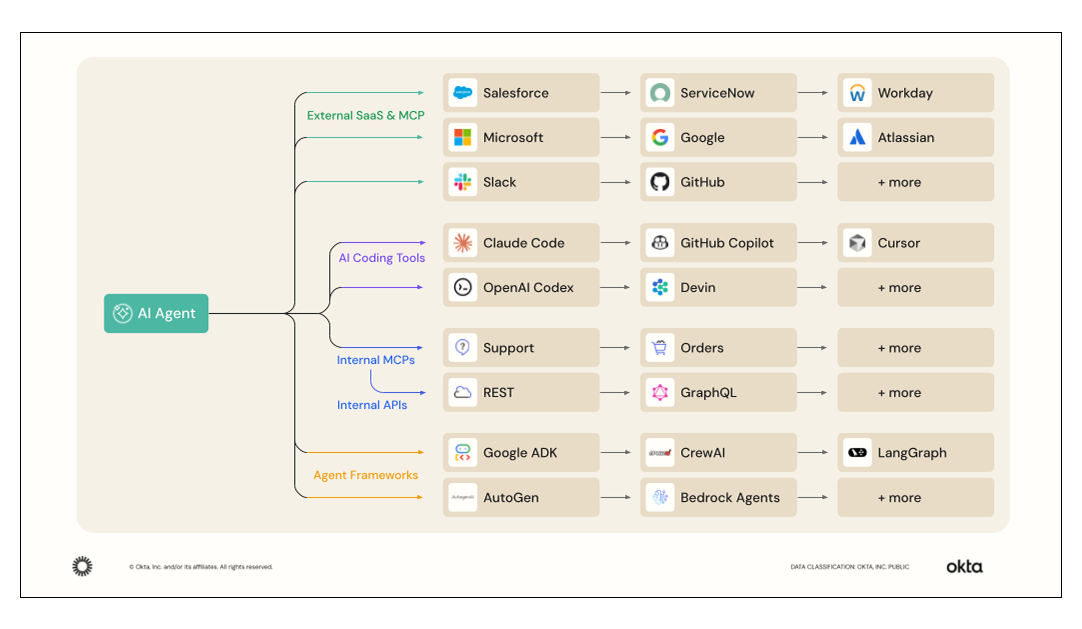Click the Microsoft logo icon
Screen dimensions: 1082x629
coord(462,137)
